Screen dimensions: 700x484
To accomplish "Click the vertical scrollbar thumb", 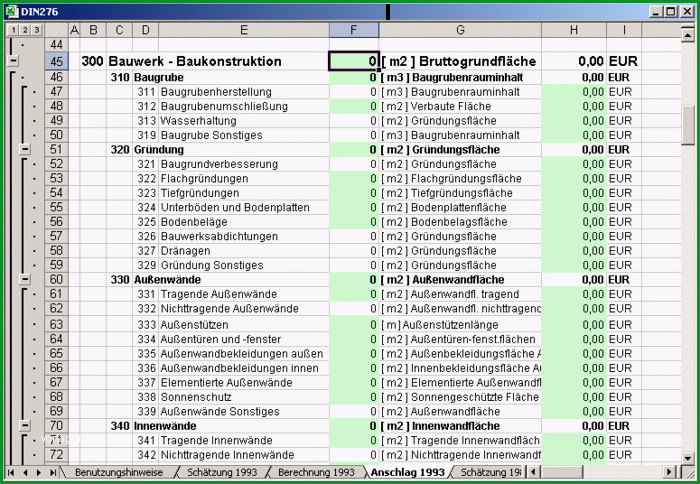I will 688,125.
